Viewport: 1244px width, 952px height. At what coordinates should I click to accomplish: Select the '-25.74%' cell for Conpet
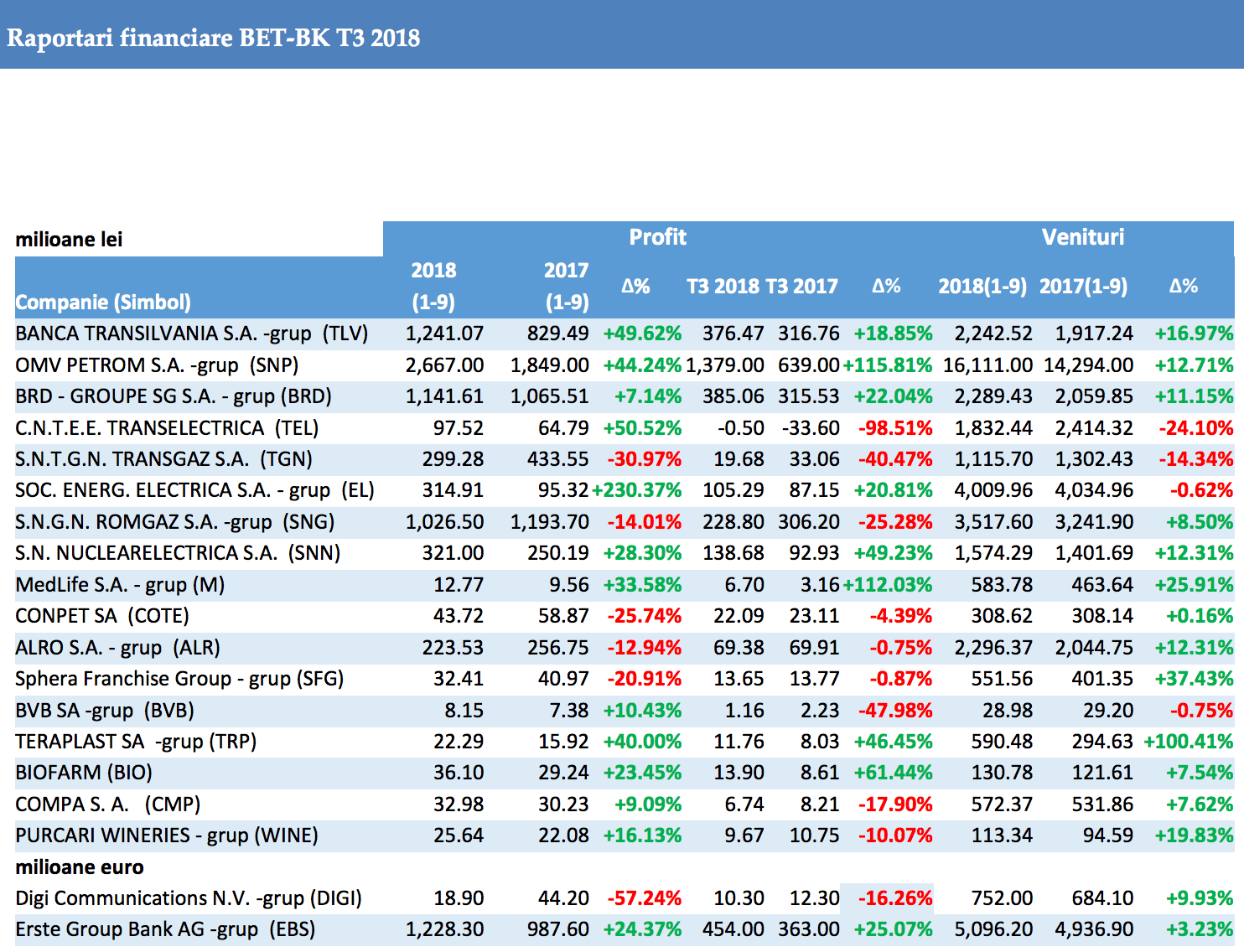645,616
